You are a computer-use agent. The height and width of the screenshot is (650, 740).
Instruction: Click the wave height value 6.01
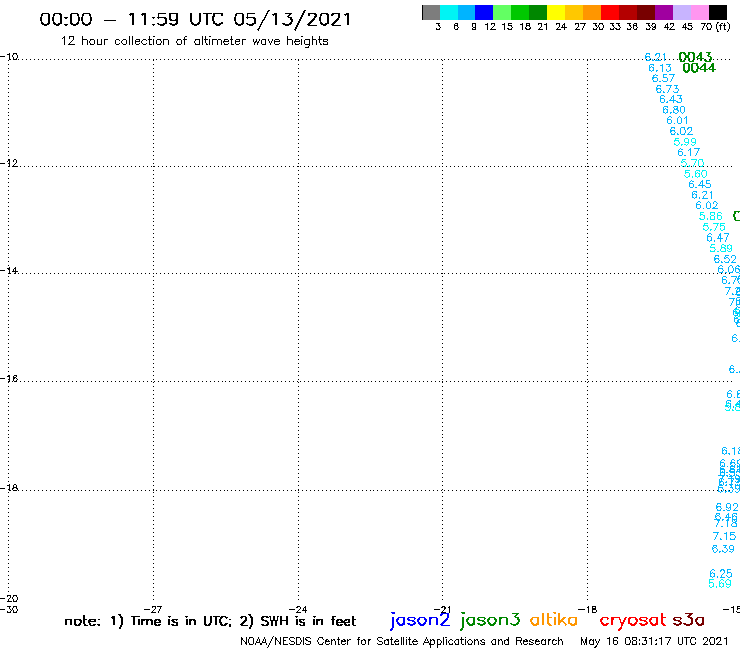click(x=677, y=121)
